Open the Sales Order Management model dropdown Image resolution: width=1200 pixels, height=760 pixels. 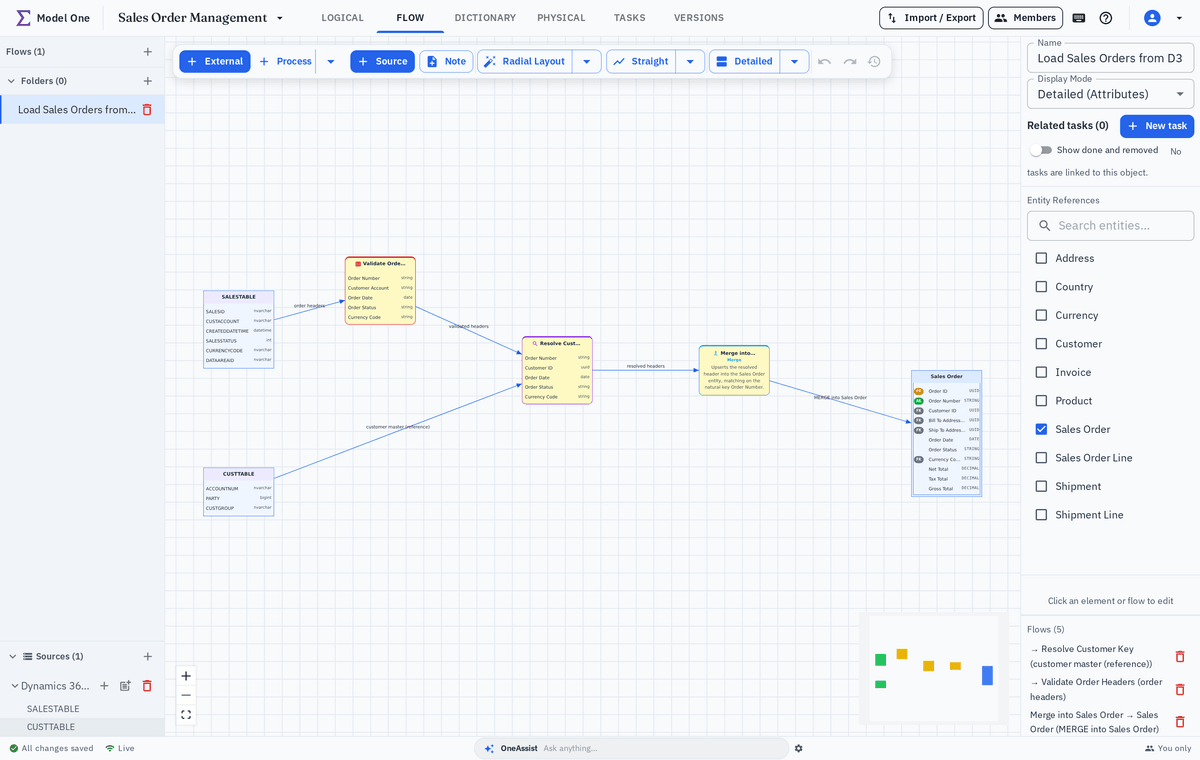280,18
